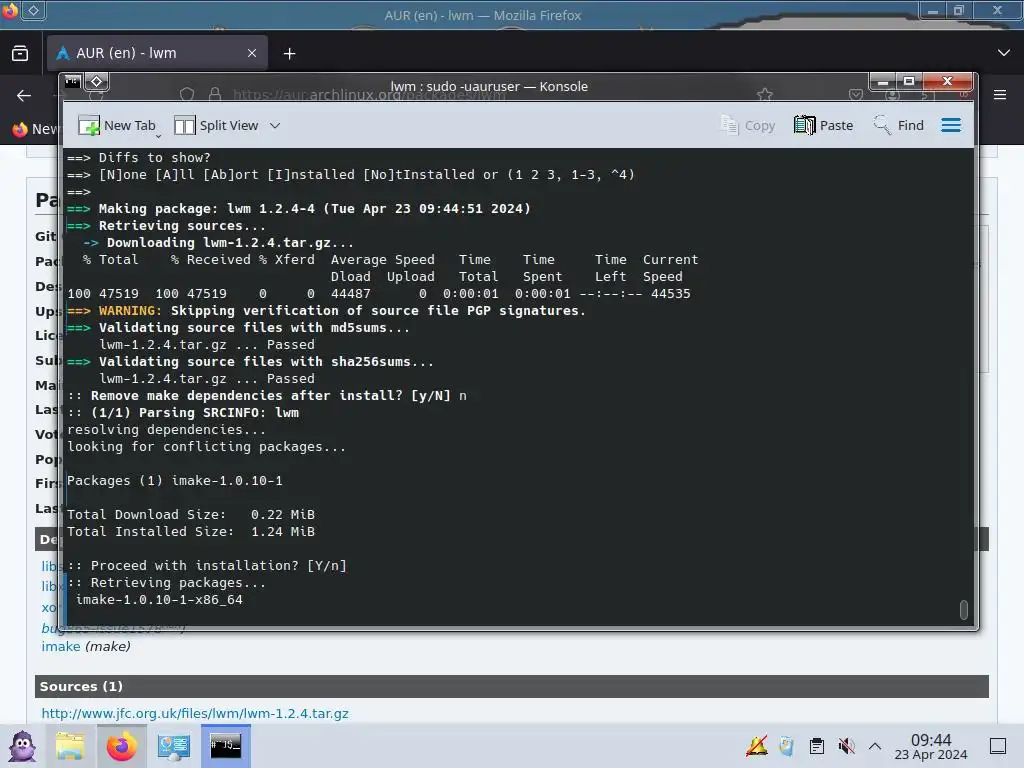The image size is (1024, 768).
Task: Click Split View in Konsole toolbar
Action: 216,125
